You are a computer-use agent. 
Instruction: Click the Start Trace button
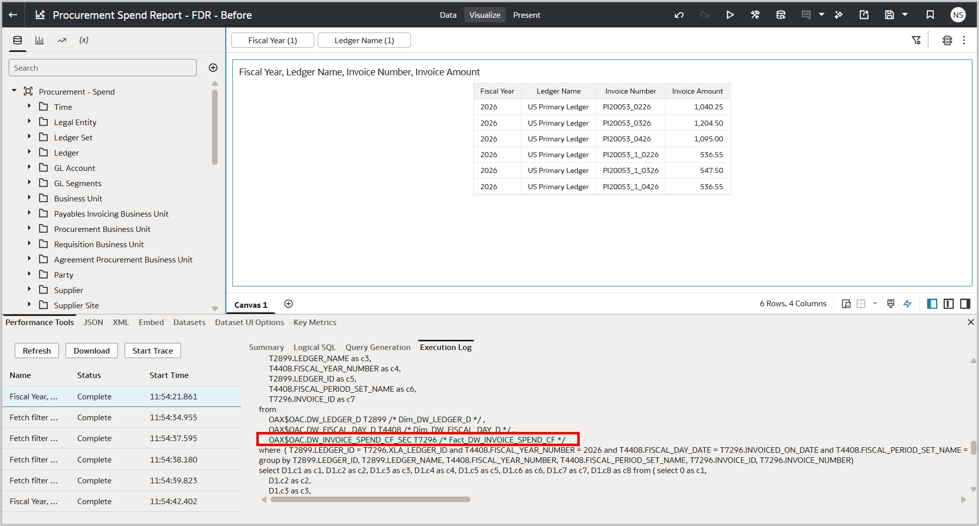(152, 350)
